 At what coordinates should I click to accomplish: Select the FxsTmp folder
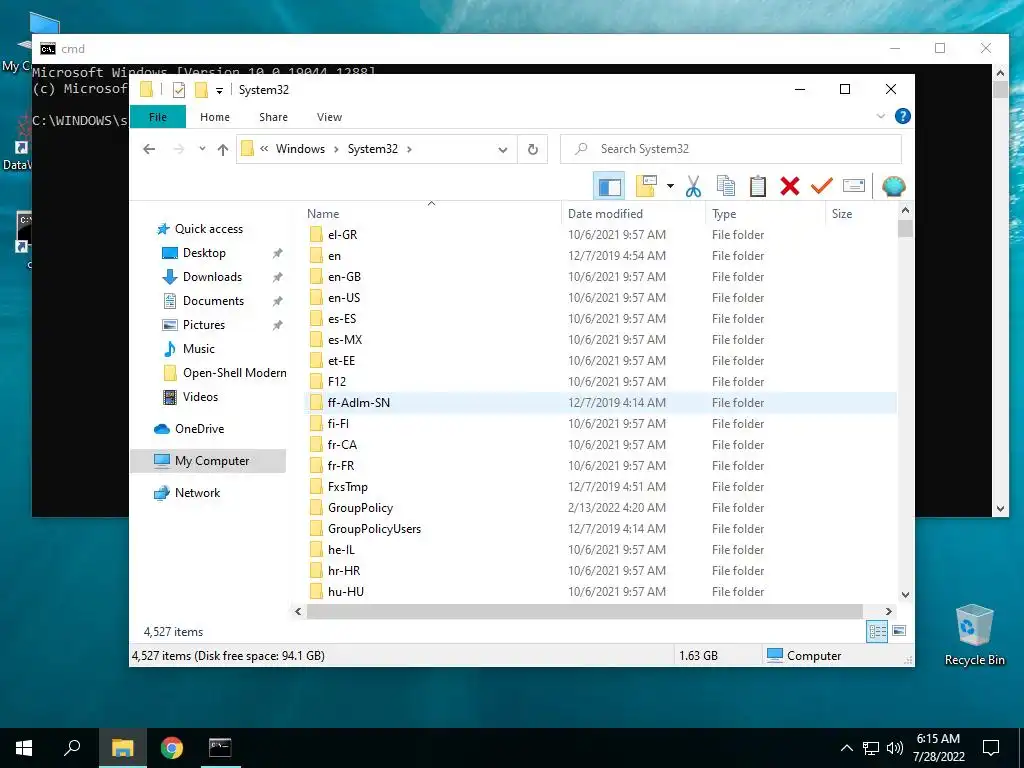pos(347,487)
